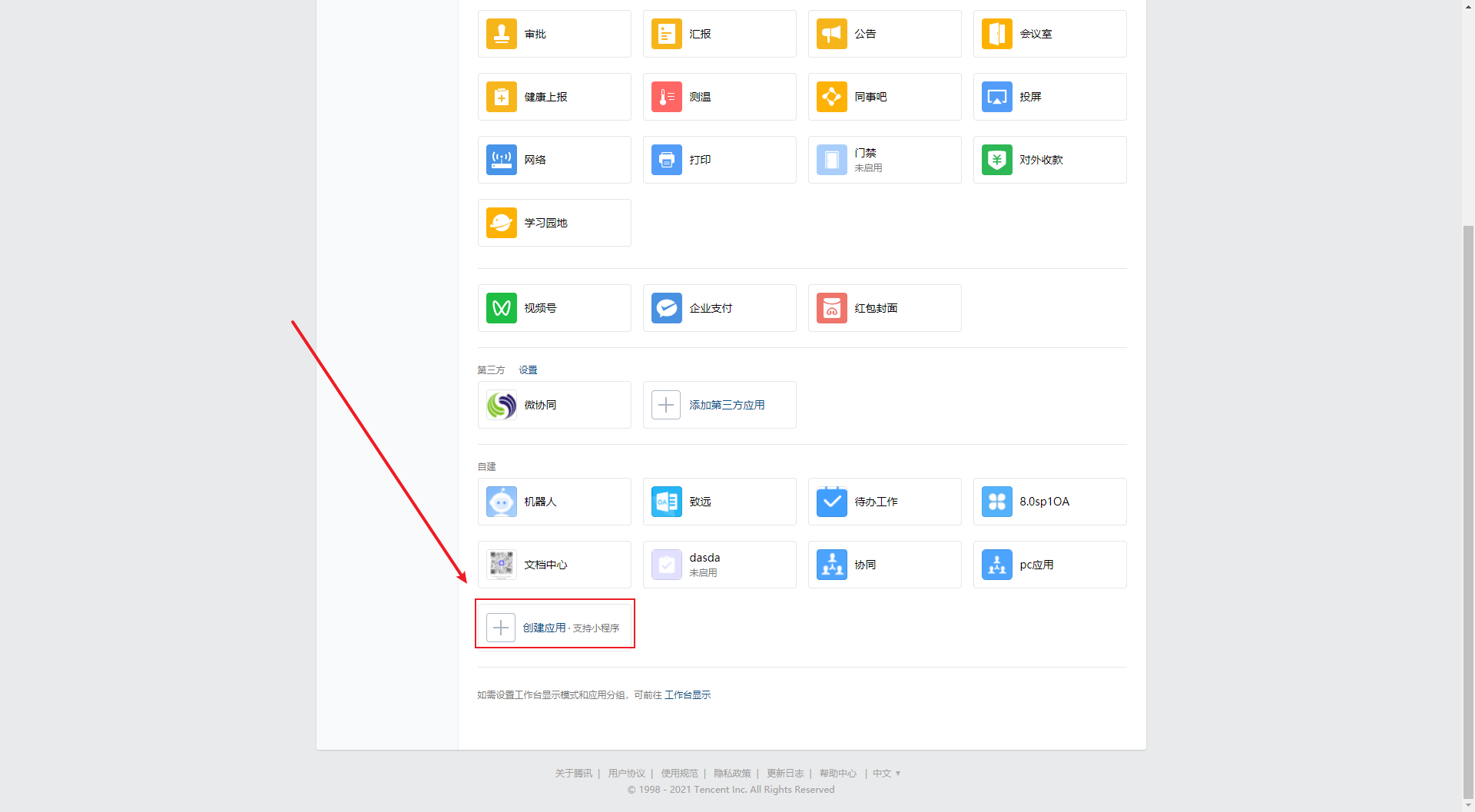Click the 8.0sp1OA app name text
1475x812 pixels.
1045,502
